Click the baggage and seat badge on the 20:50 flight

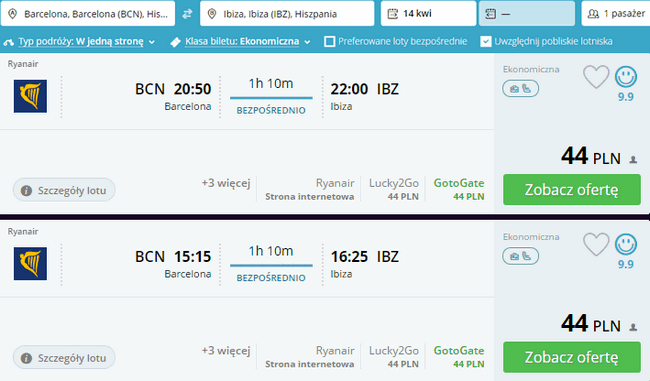(x=521, y=89)
